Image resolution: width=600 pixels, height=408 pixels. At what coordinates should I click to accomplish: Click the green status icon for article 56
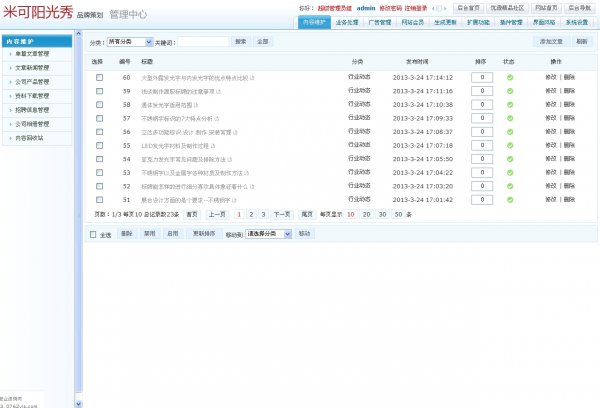click(510, 132)
